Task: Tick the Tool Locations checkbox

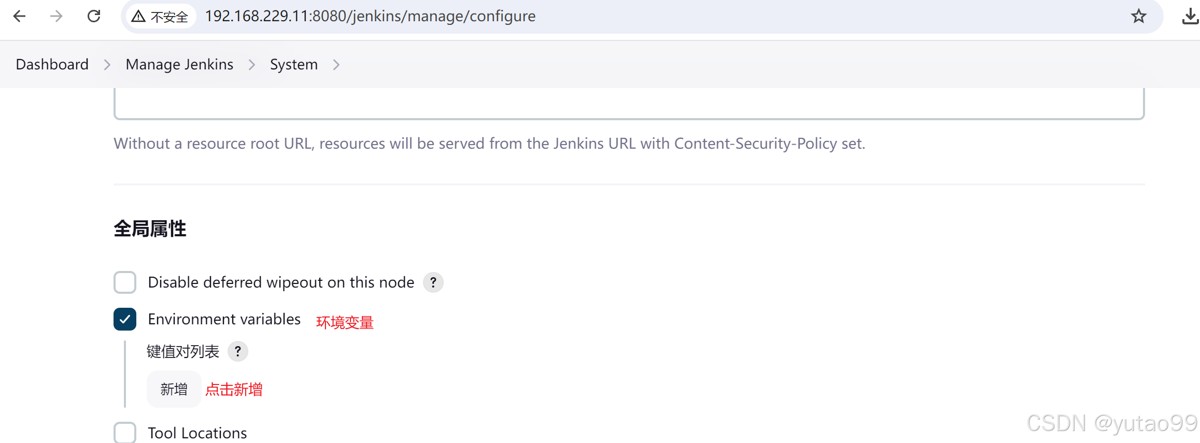Action: (125, 433)
